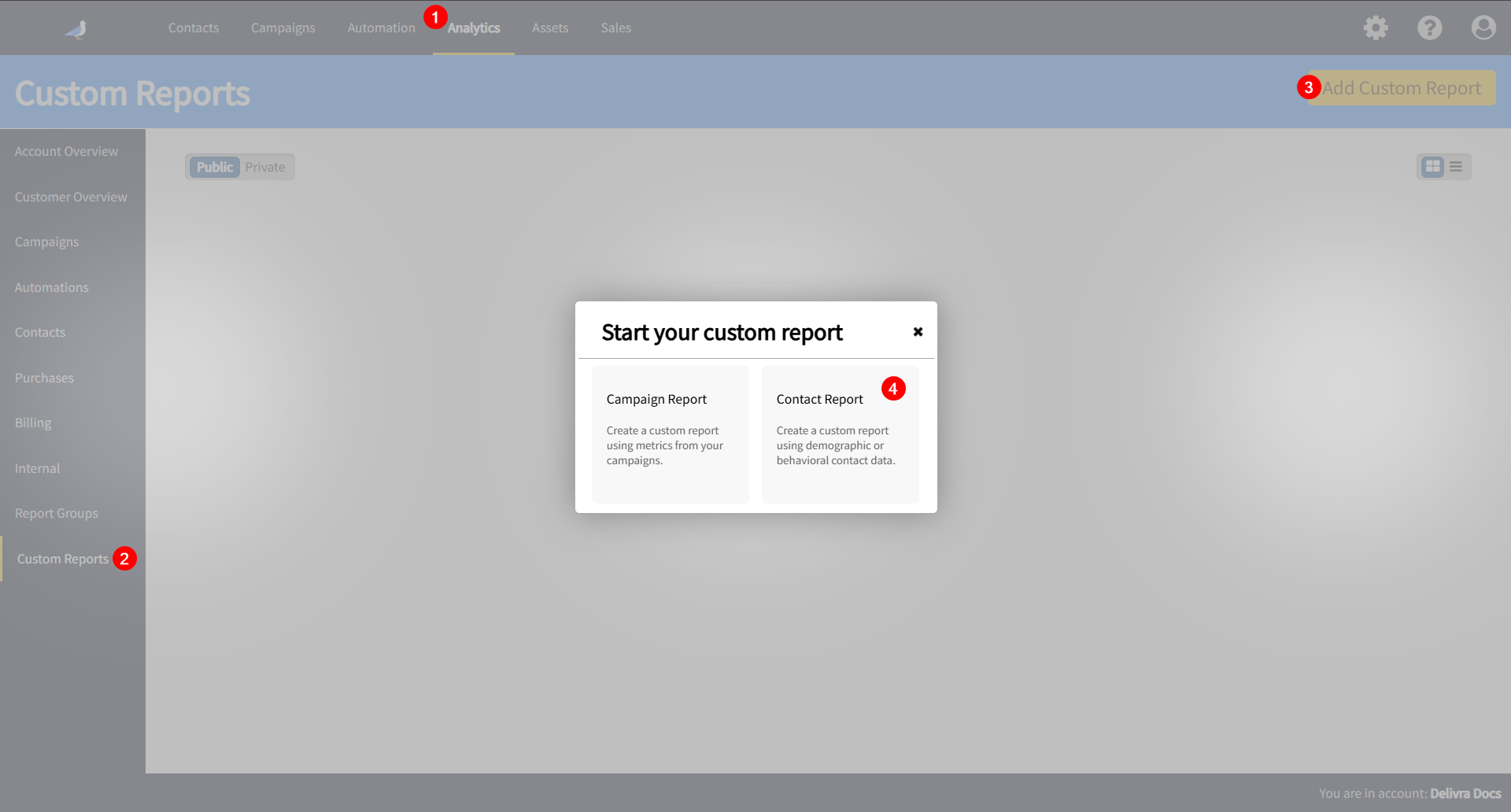Click the bird logo icon
The width and height of the screenshot is (1511, 812).
[76, 29]
